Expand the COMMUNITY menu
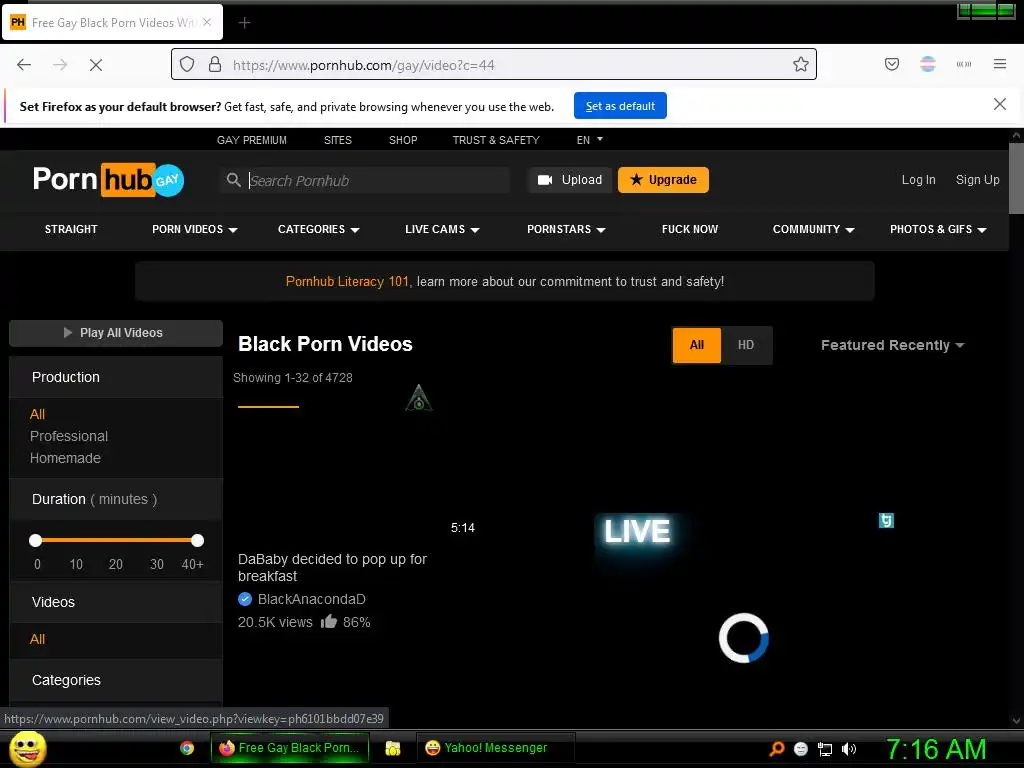 click(x=814, y=229)
